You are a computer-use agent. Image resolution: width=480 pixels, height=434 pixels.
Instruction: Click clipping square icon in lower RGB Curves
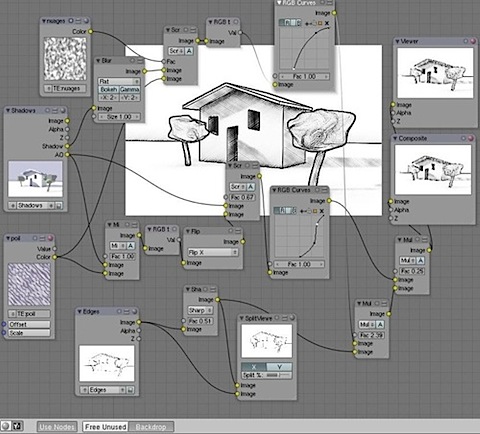tap(315, 211)
